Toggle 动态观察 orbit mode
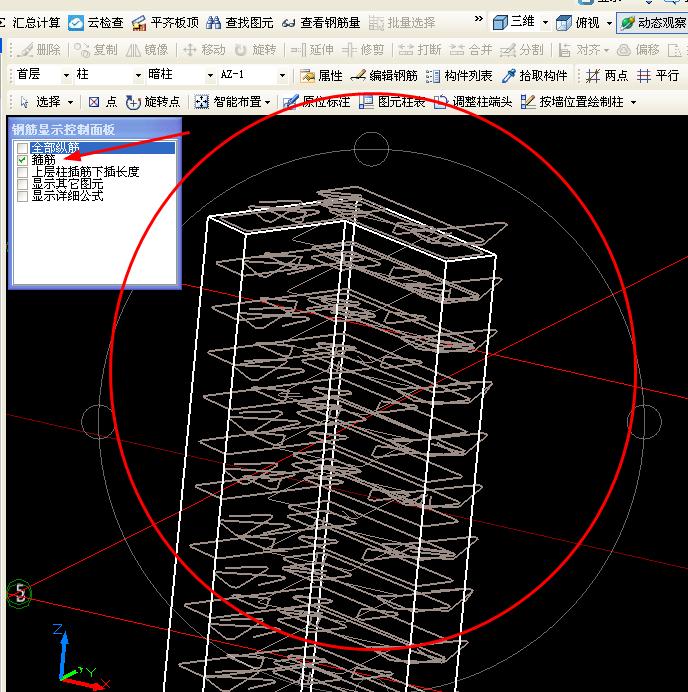Screen dimensions: 688x692 653,23
